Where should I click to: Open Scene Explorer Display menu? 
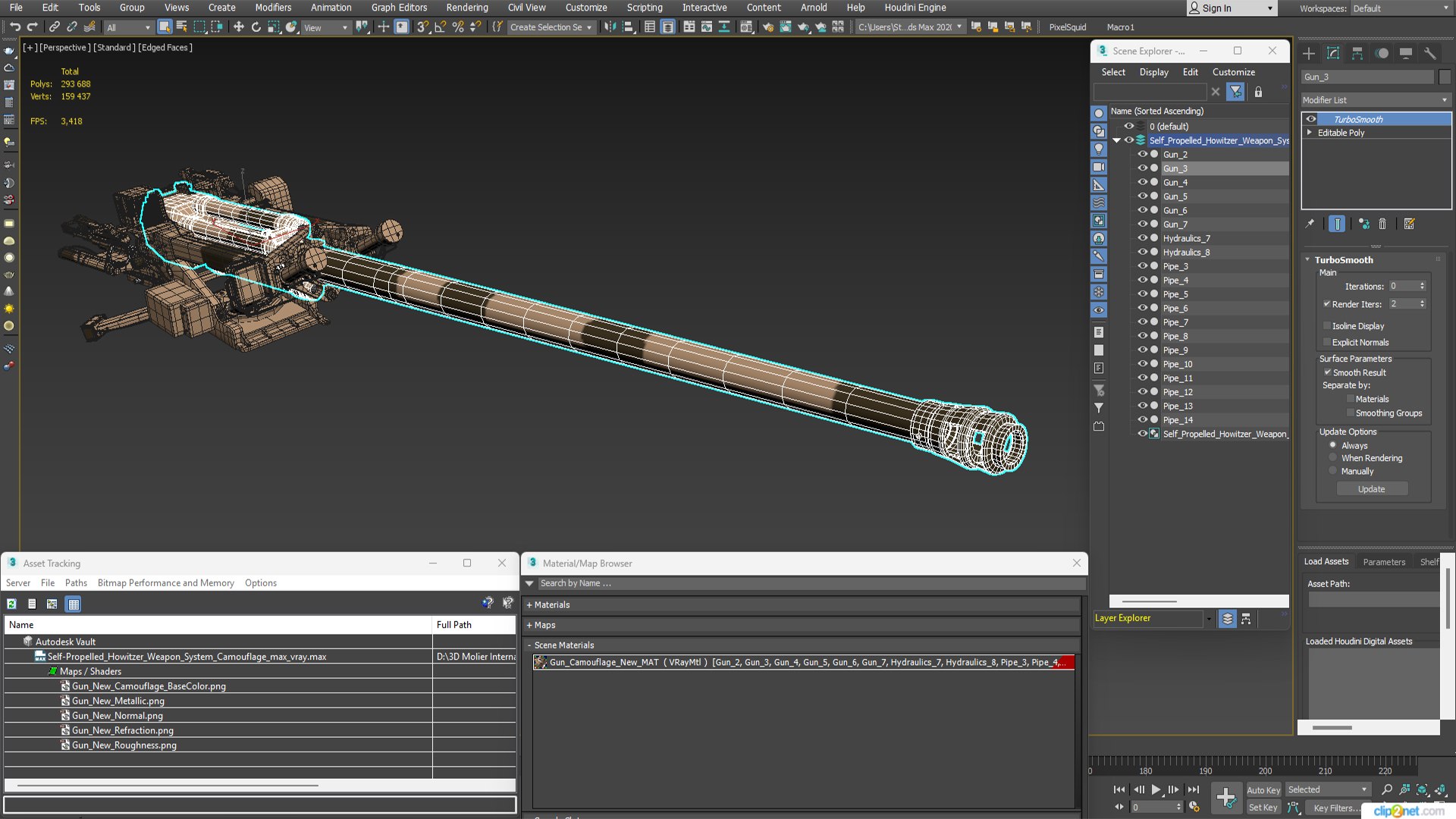[1153, 72]
